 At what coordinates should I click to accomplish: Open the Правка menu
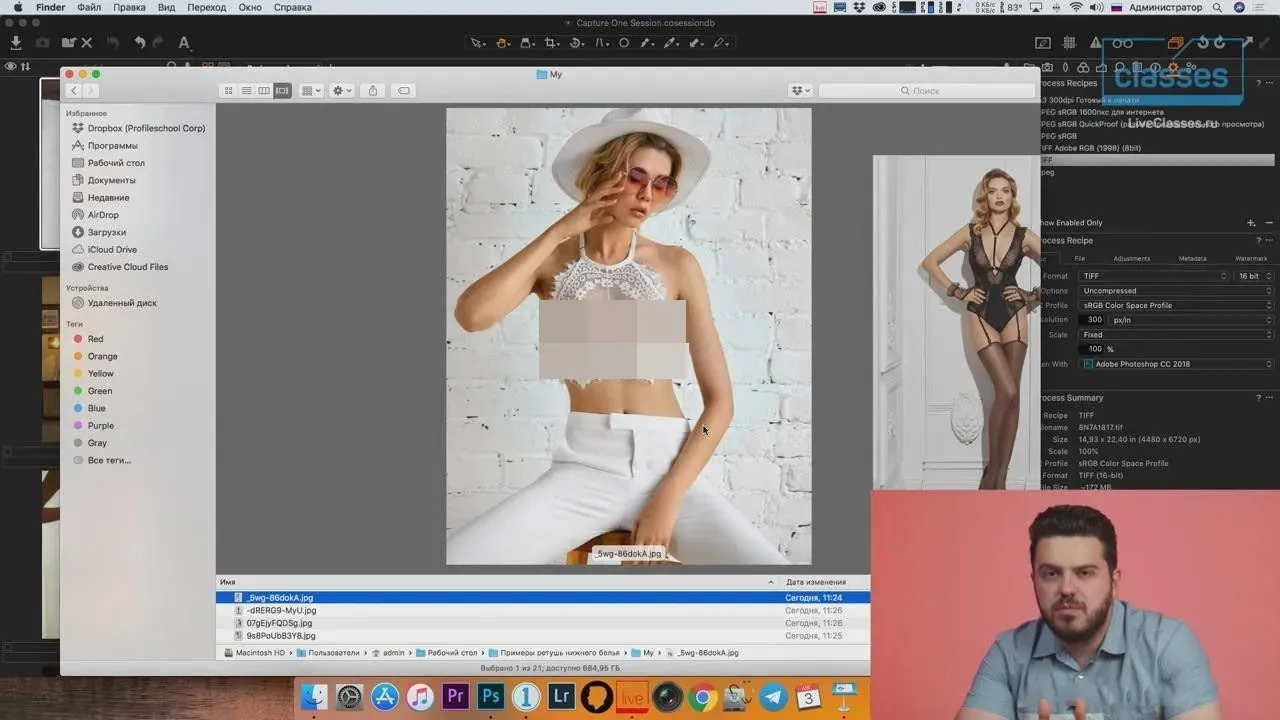pos(129,7)
